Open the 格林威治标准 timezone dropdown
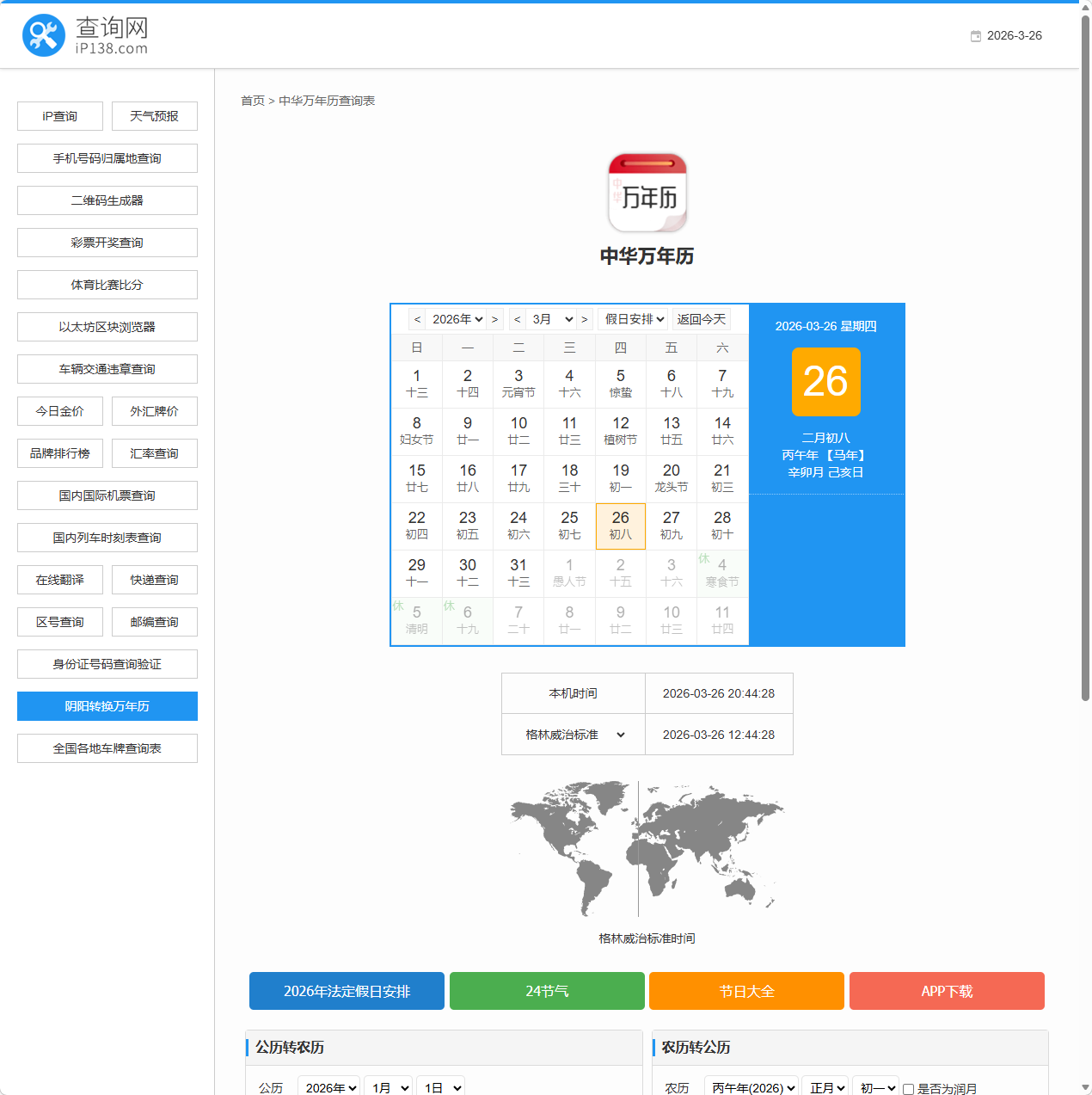This screenshot has width=1092, height=1095. 574,735
